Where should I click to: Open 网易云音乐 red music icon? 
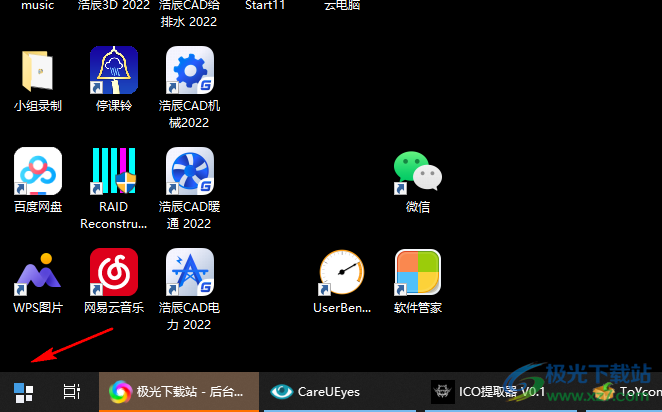point(114,272)
